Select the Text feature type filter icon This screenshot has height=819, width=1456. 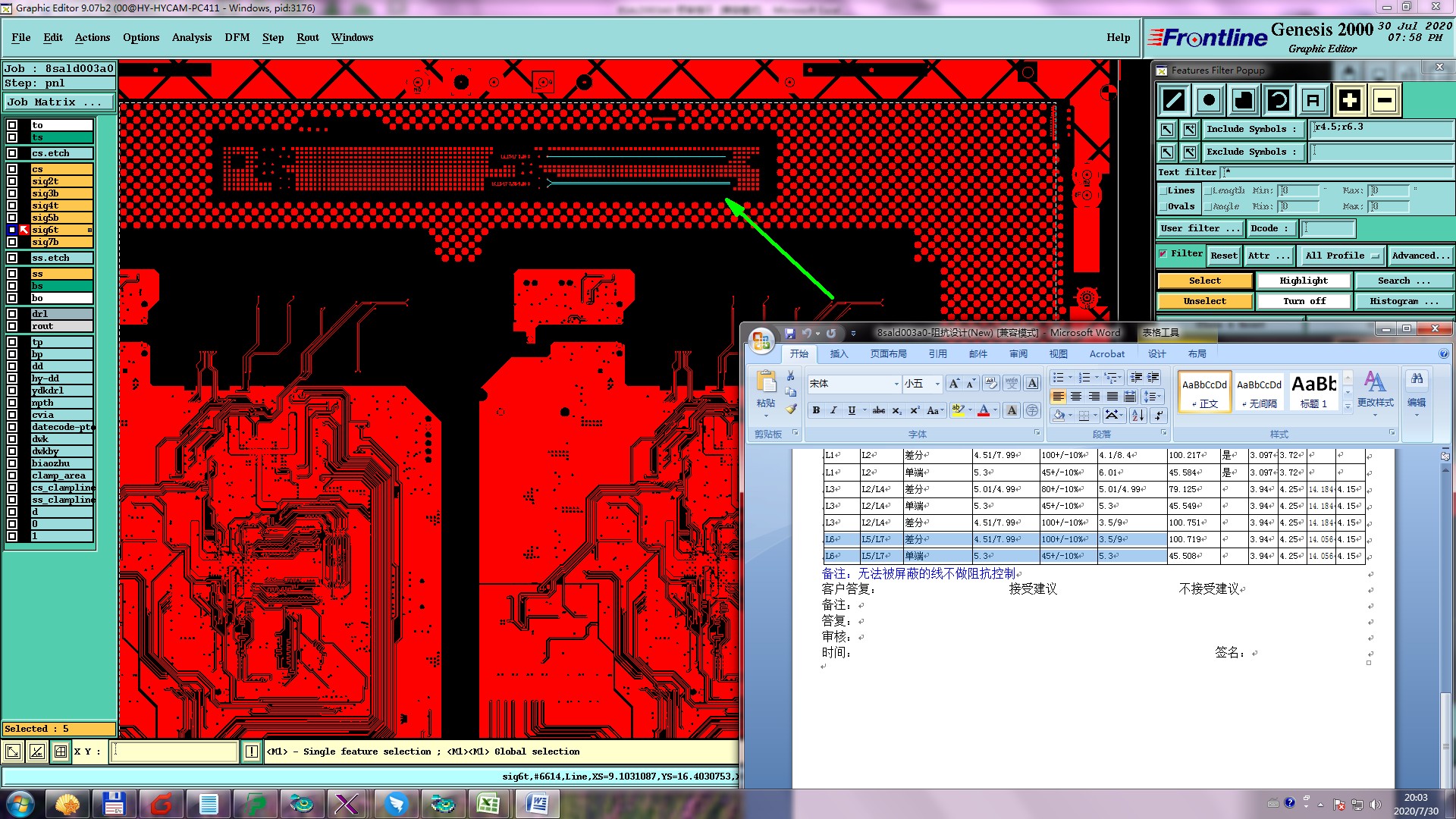(1313, 100)
